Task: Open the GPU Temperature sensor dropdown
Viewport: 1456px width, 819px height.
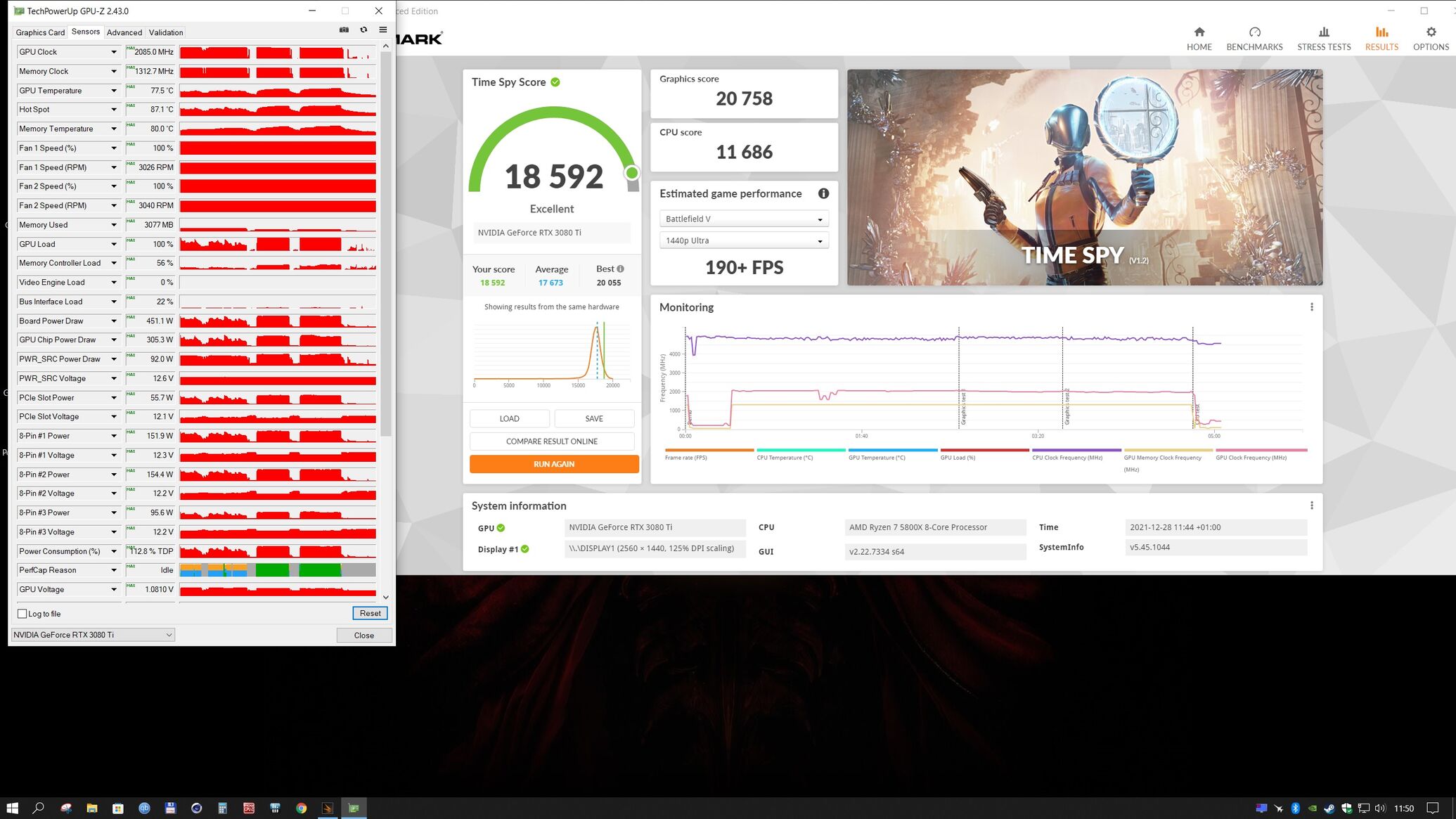Action: (x=113, y=91)
